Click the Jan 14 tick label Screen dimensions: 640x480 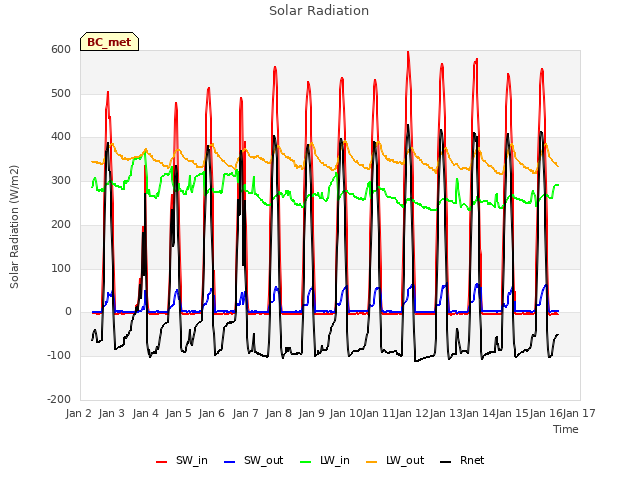click(x=478, y=413)
